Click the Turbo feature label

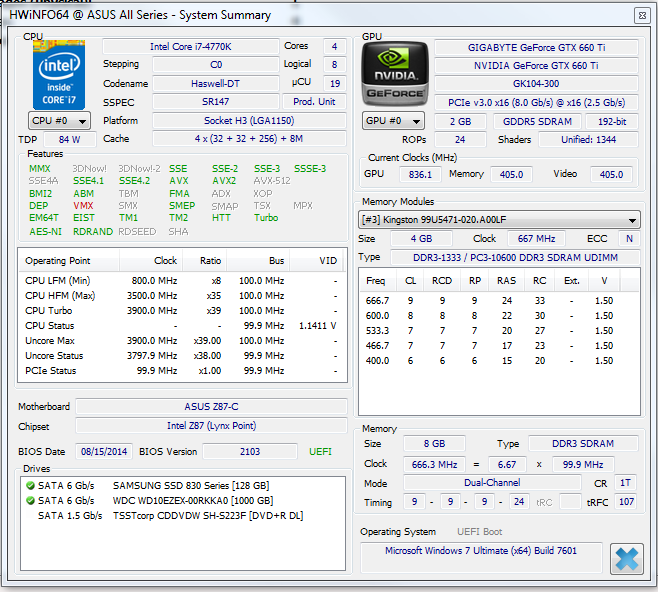pos(266,218)
